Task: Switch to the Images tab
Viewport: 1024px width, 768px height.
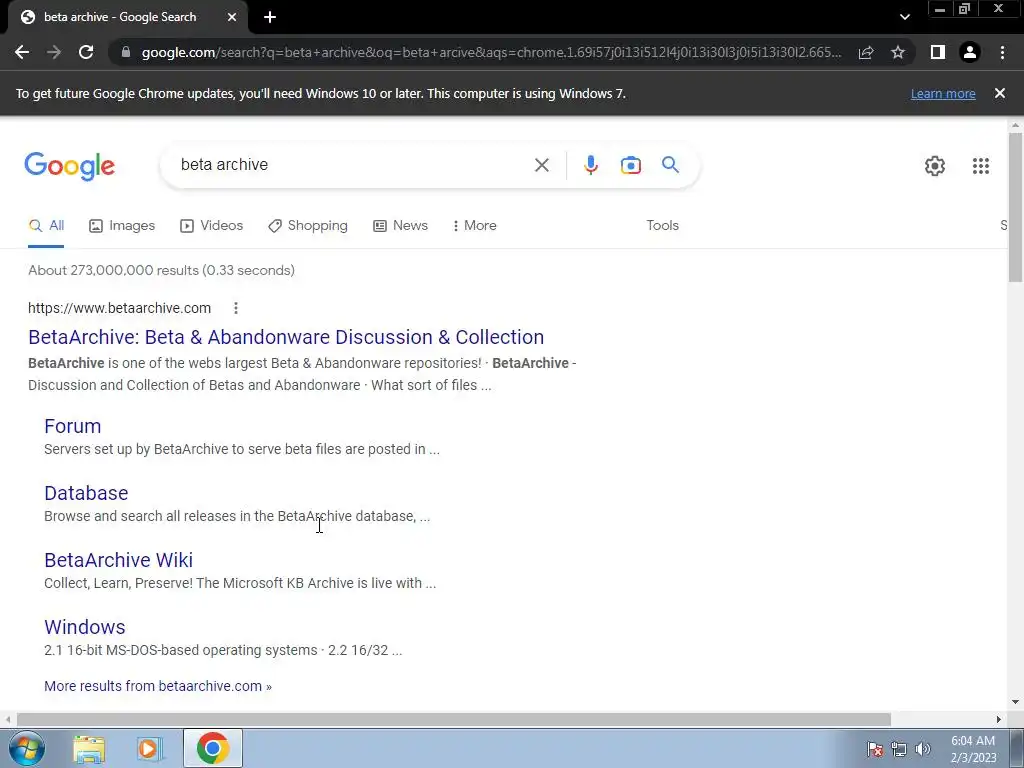Action: (122, 225)
